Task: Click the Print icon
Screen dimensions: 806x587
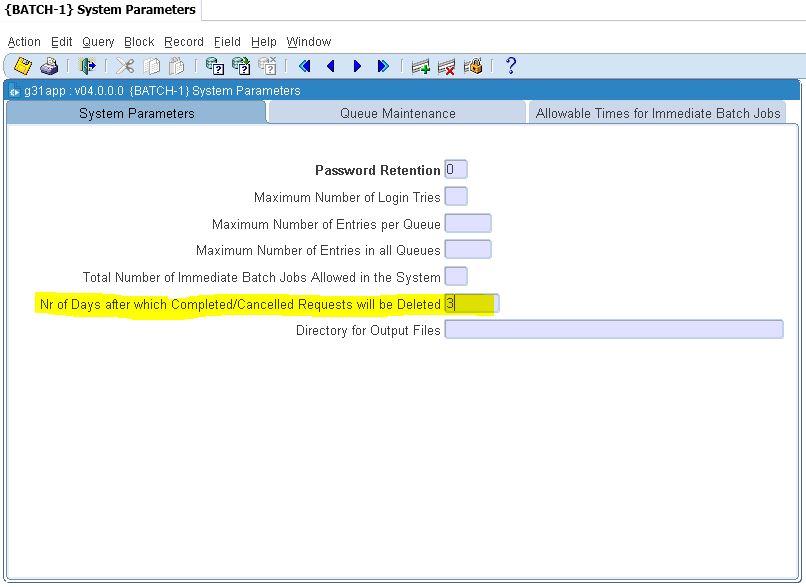Action: 49,66
